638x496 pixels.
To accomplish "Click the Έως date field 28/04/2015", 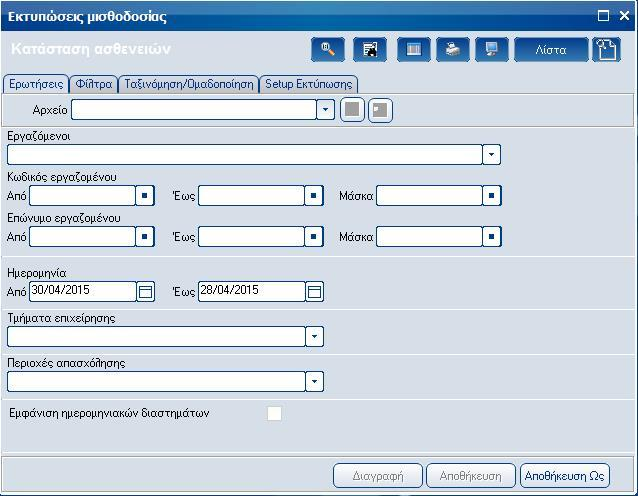I will (x=252, y=291).
